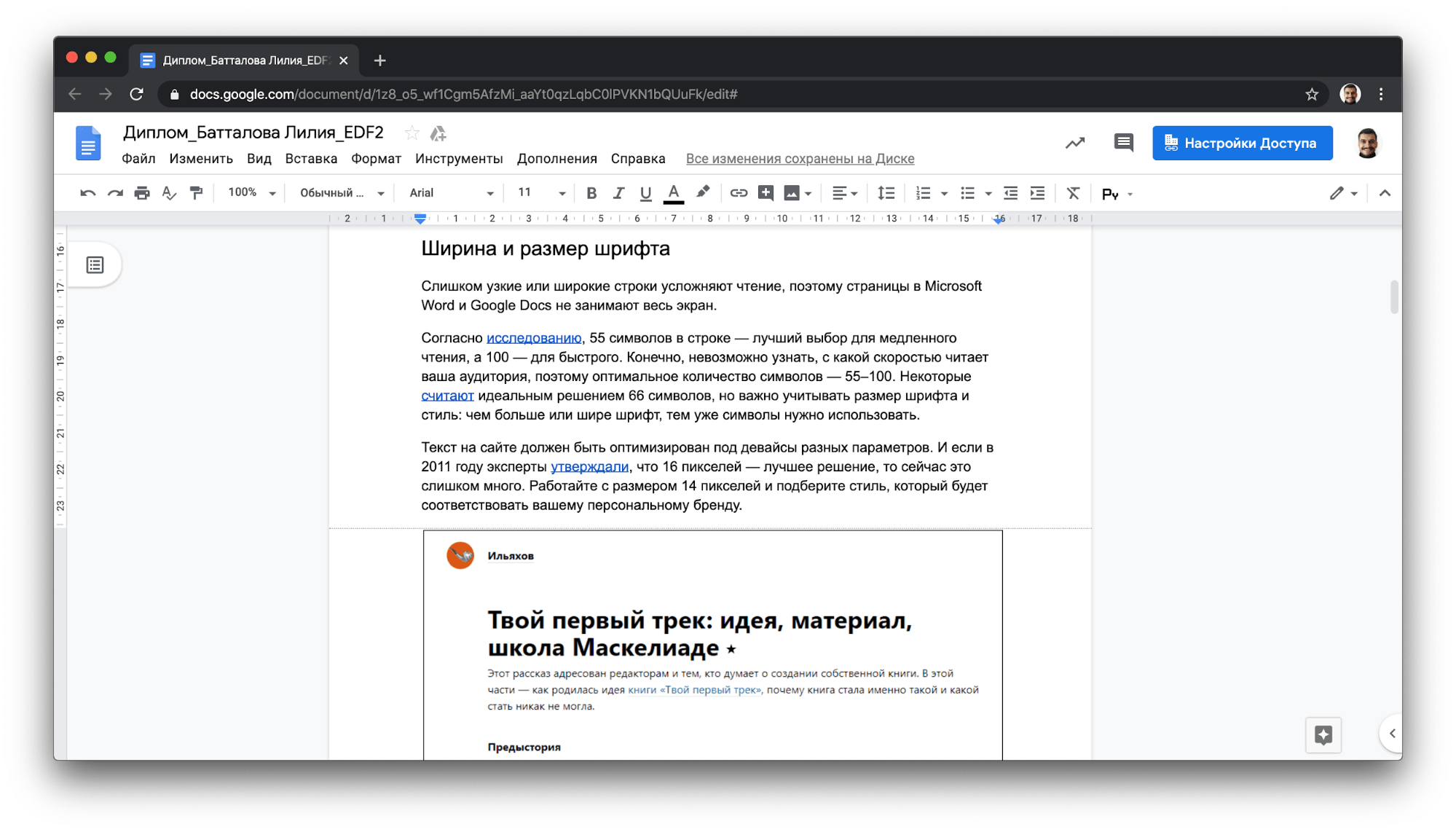Open the Вставка menu
This screenshot has width=1456, height=832.
click(311, 158)
